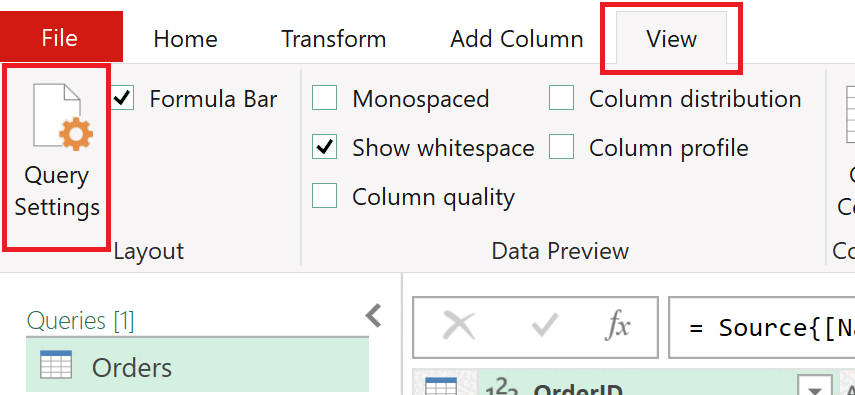Enable the Column profile checkbox
The image size is (855, 395).
(x=562, y=147)
